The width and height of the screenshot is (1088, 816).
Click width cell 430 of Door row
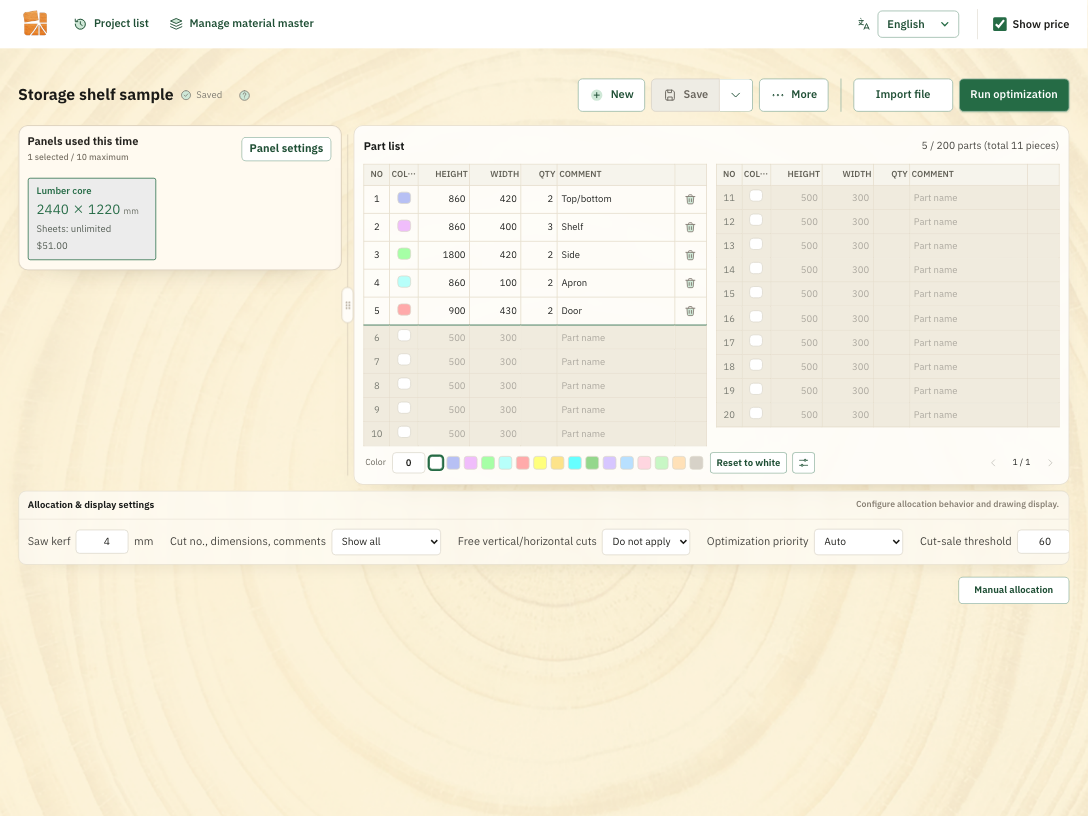[x=495, y=311]
